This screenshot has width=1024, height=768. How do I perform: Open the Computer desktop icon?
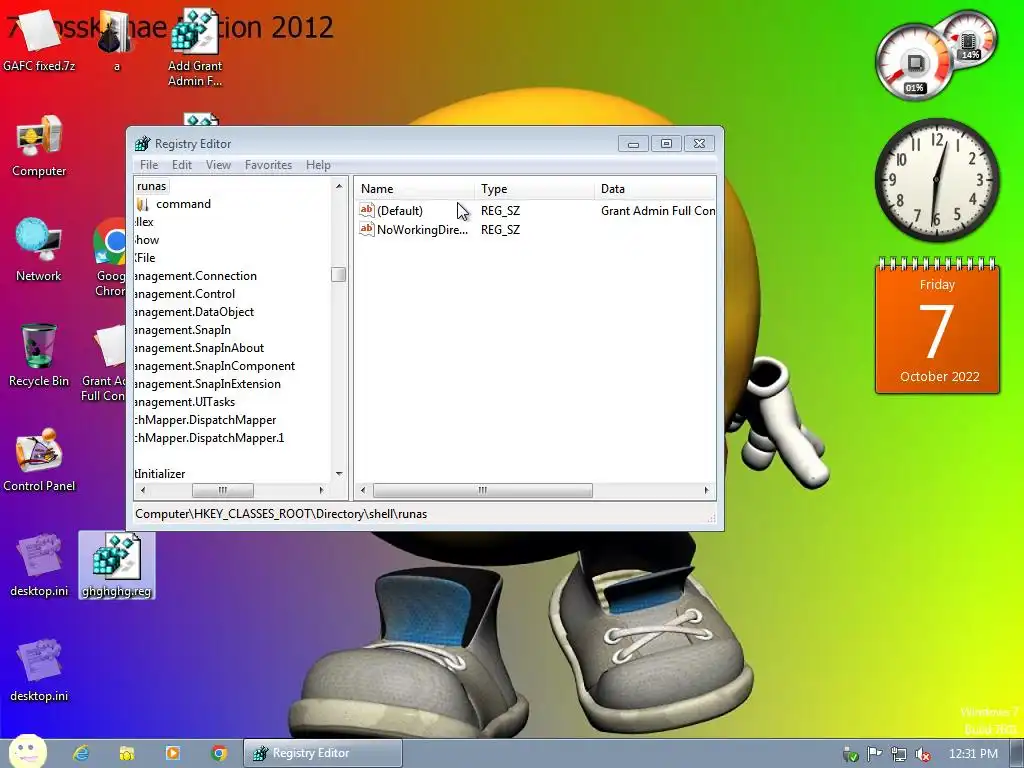click(39, 145)
